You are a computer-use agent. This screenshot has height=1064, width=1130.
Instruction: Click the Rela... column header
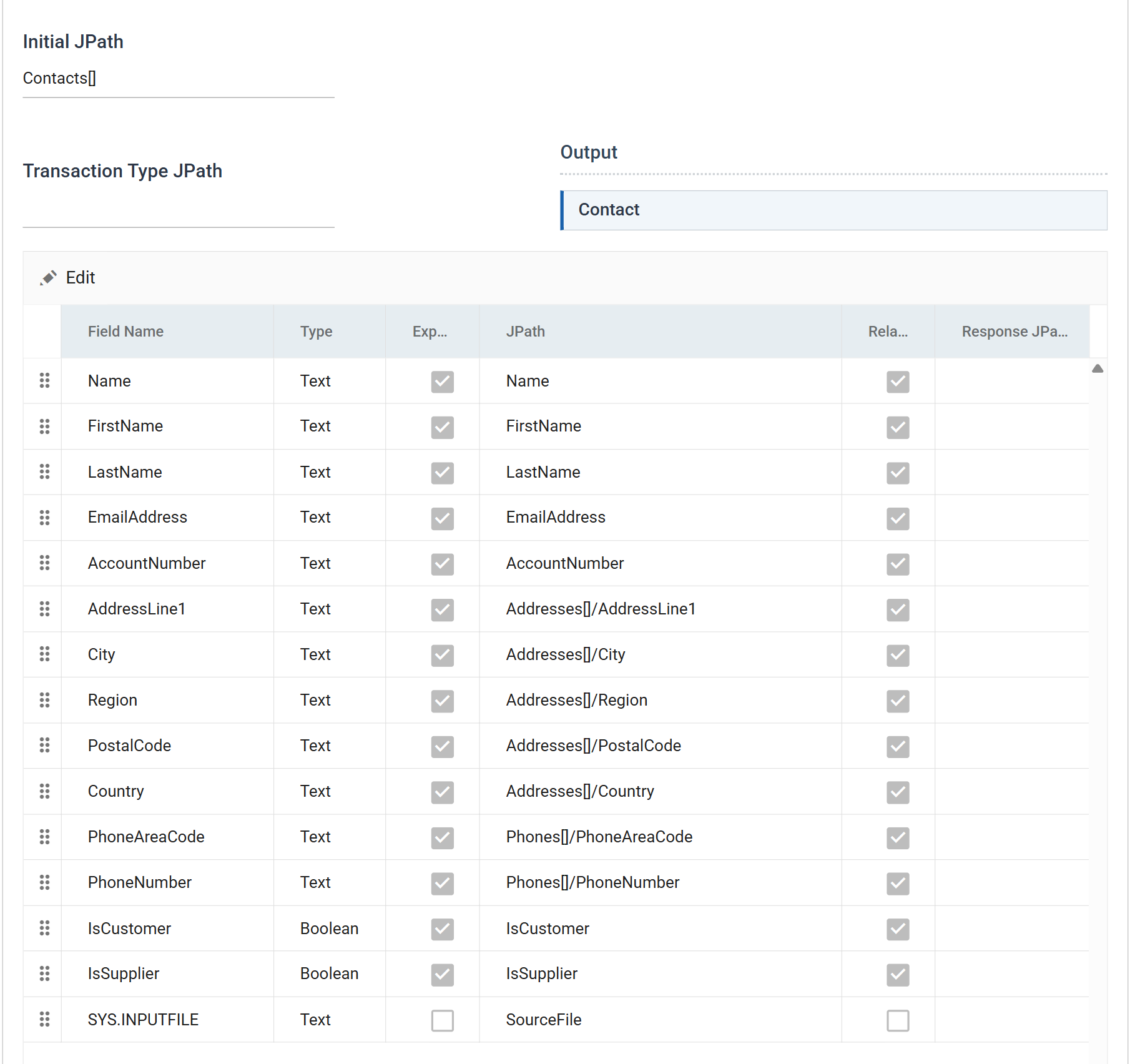pyautogui.click(x=888, y=332)
